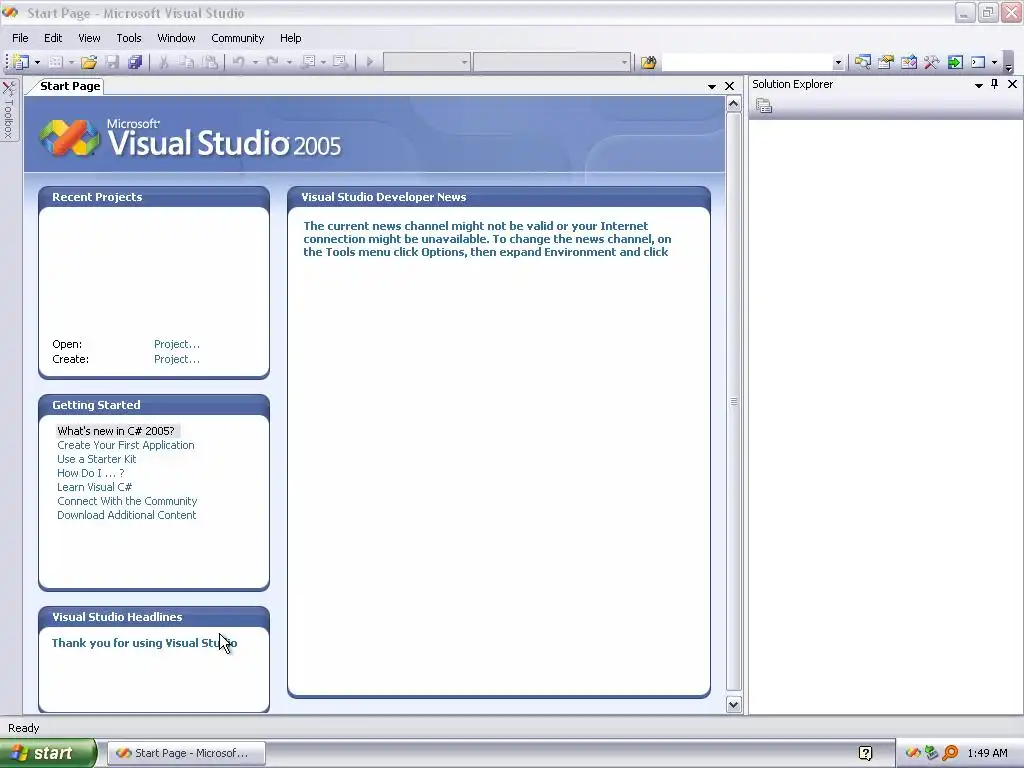Open the Properties Window toolbar icon
The image size is (1024, 768).
(x=886, y=62)
